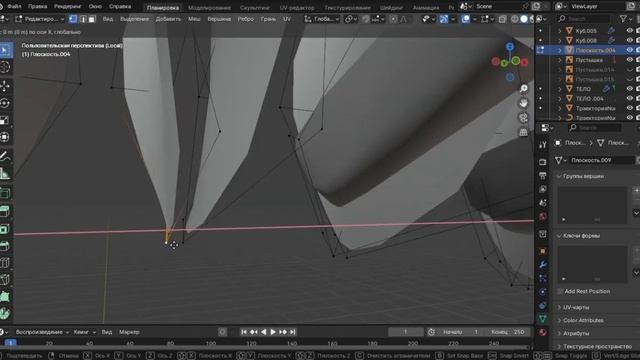The height and width of the screenshot is (360, 640).
Task: Expand Куб.008 in outliner
Action: point(560,40)
